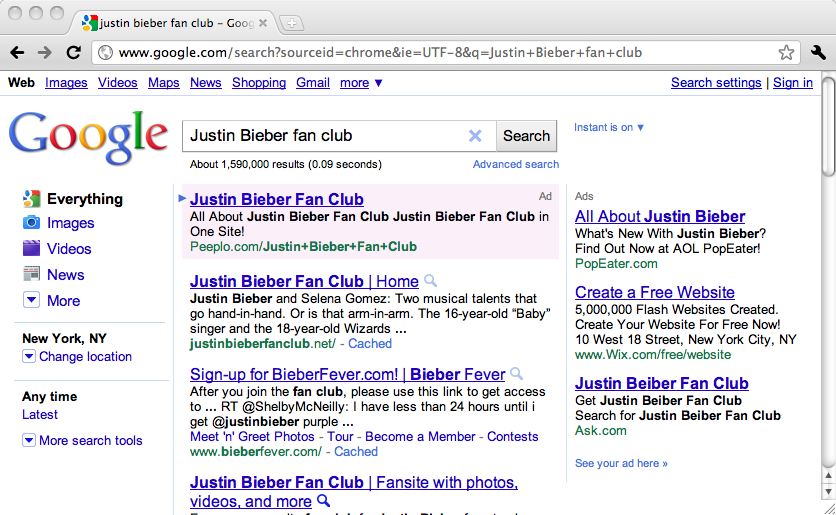Select the News sidebar filter text
This screenshot has height=515, width=836.
66,275
